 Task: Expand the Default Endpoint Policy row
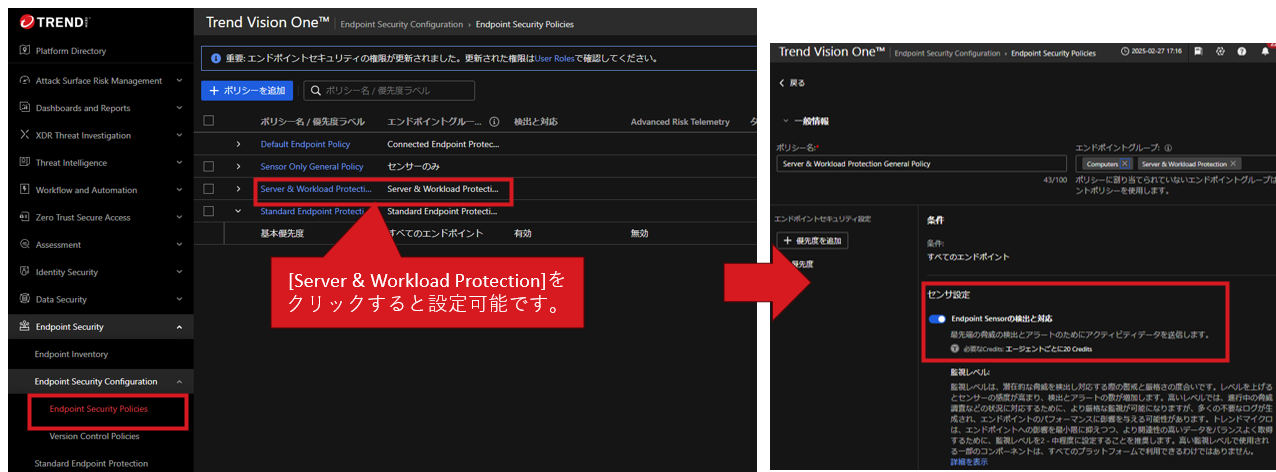pyautogui.click(x=238, y=144)
